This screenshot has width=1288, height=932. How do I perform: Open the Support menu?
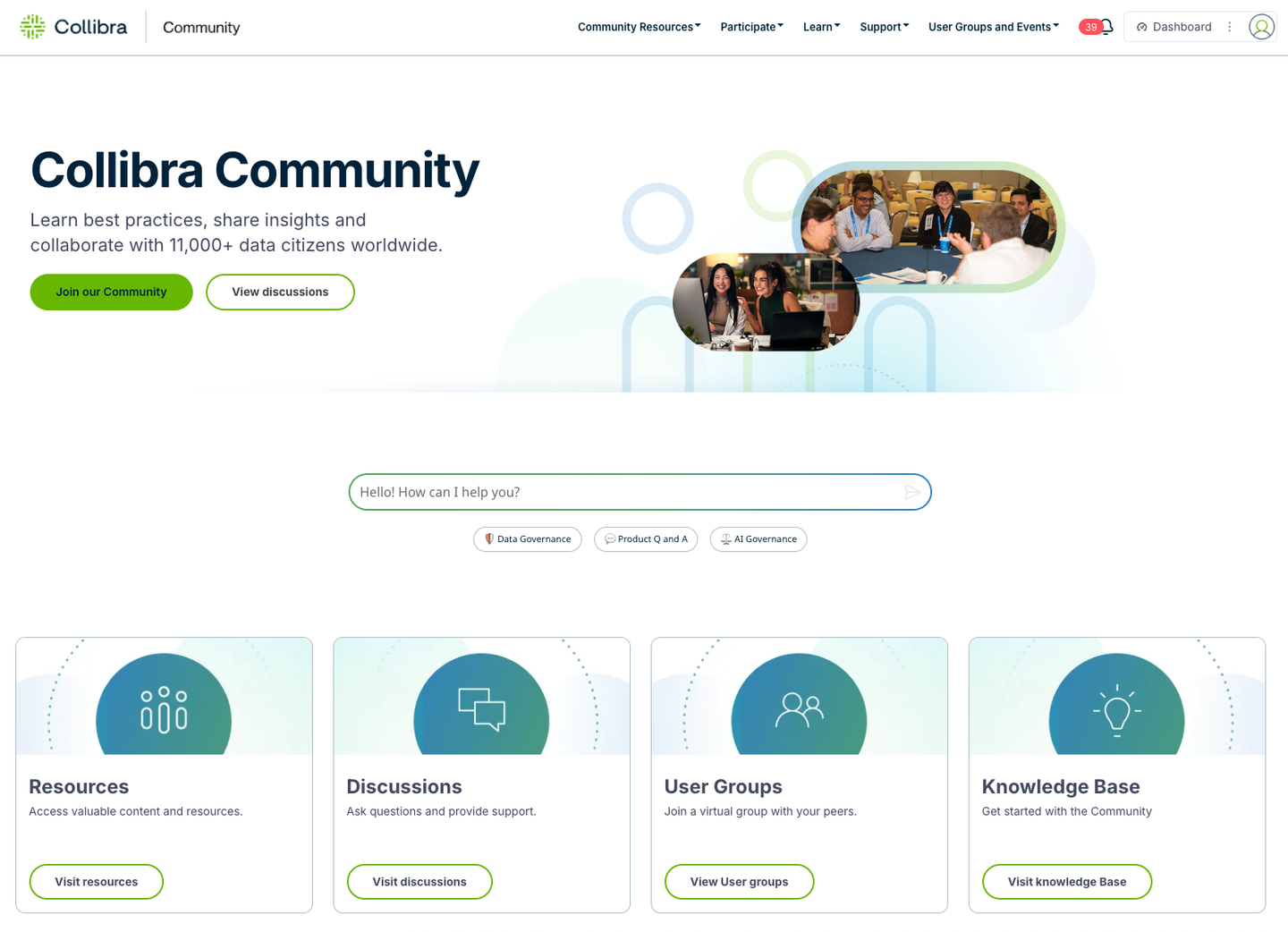point(884,27)
